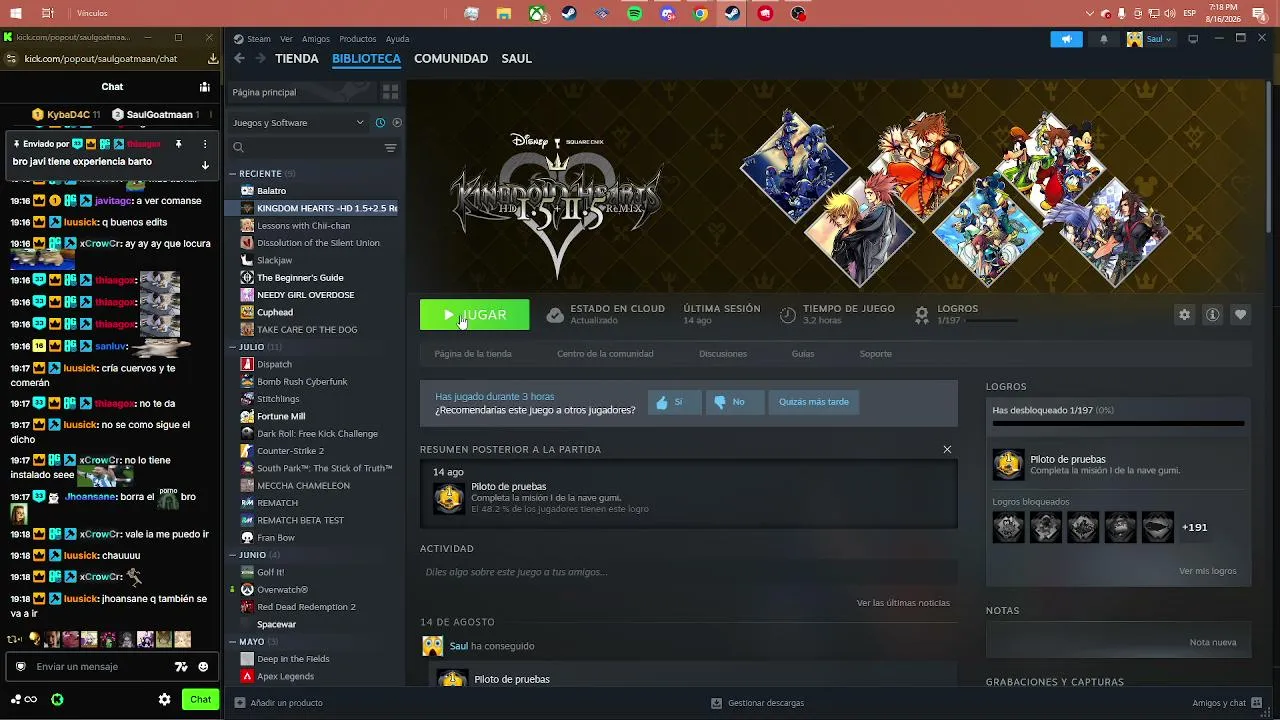Open the Saul account dropdown
1280x720 pixels.
click(1149, 39)
